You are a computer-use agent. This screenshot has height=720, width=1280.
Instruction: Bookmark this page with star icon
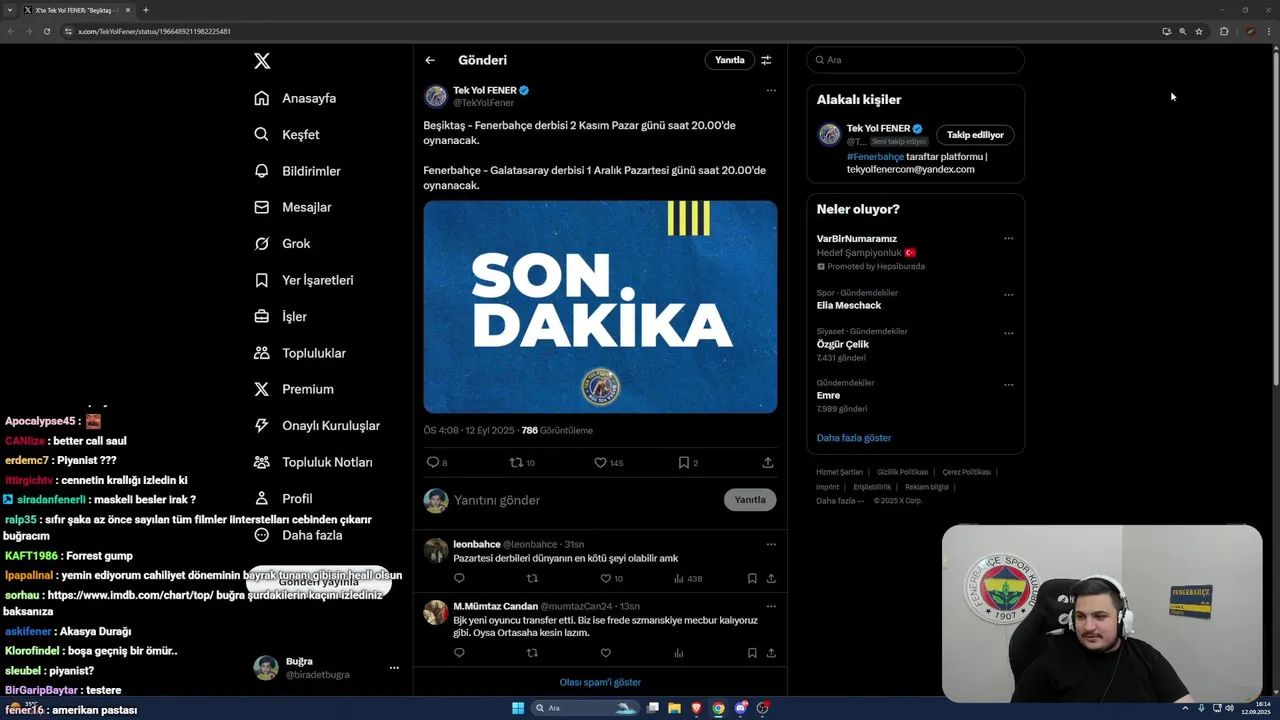click(1199, 31)
